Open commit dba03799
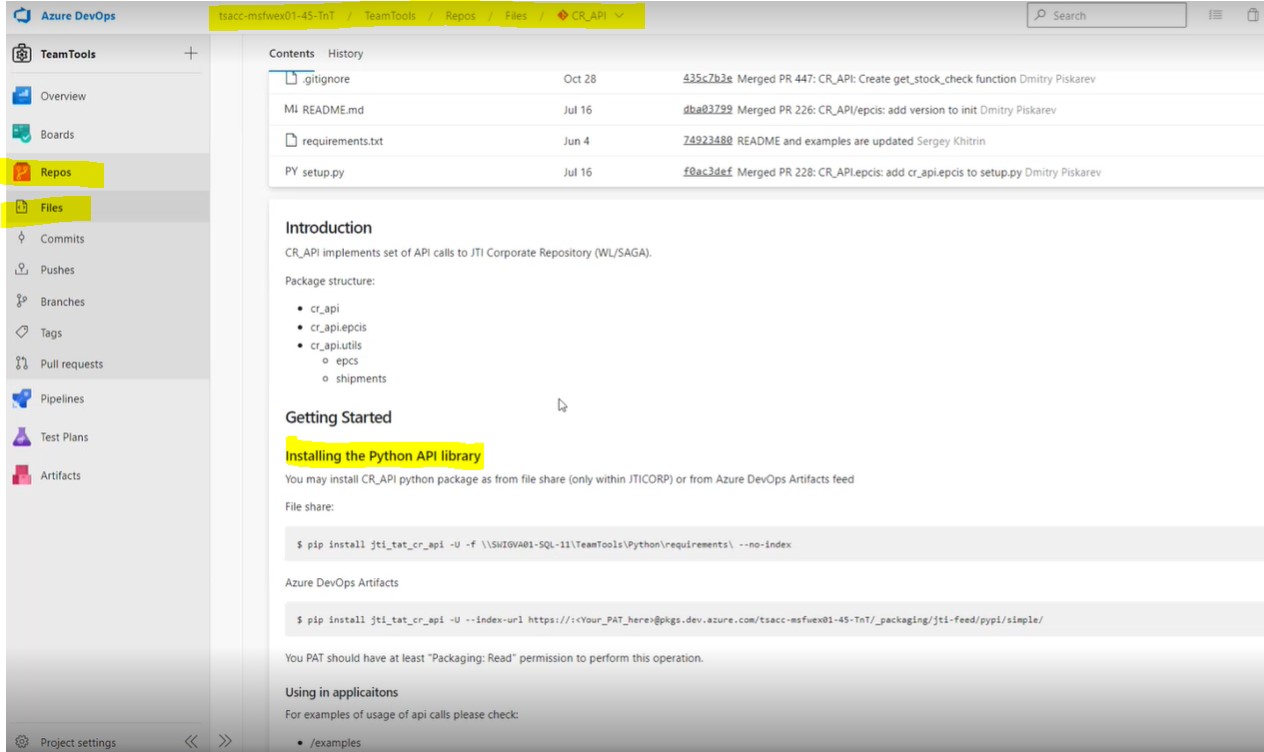The width and height of the screenshot is (1264, 752). pos(708,110)
